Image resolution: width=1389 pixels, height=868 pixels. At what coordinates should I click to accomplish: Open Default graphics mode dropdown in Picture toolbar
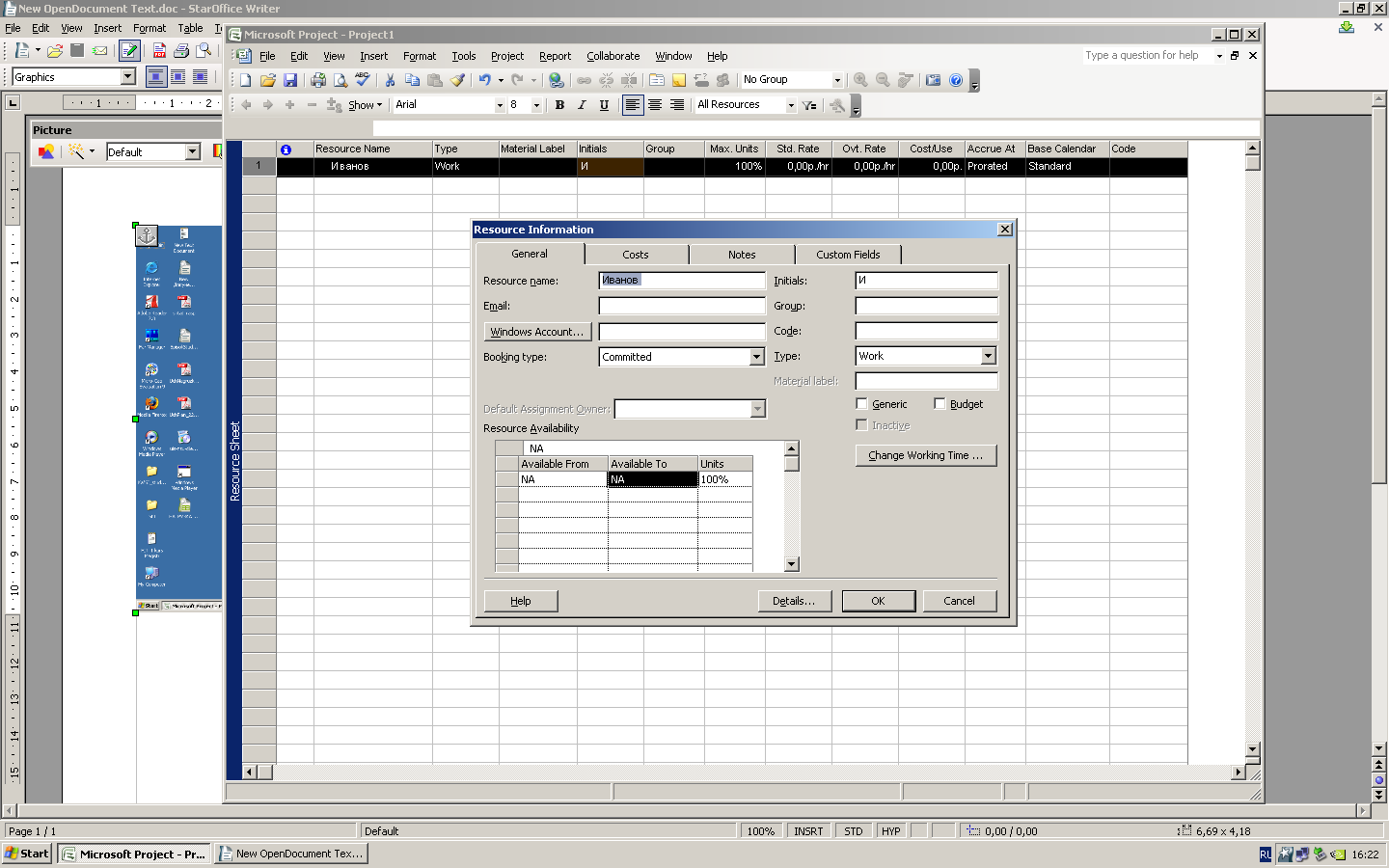point(193,151)
